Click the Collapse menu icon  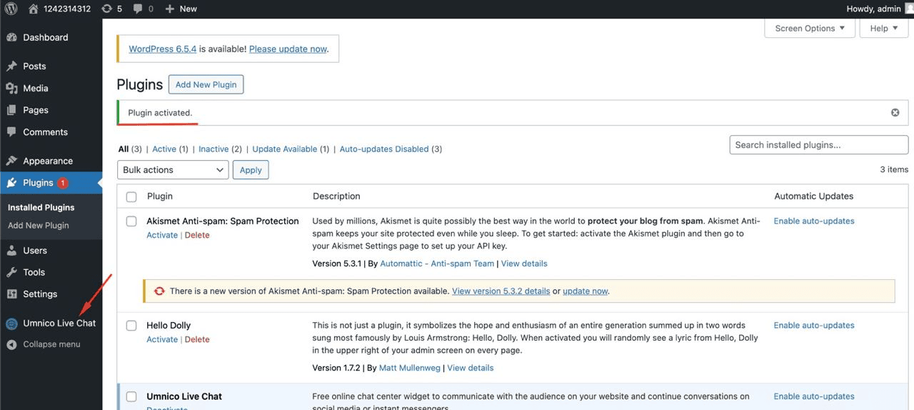pos(12,345)
